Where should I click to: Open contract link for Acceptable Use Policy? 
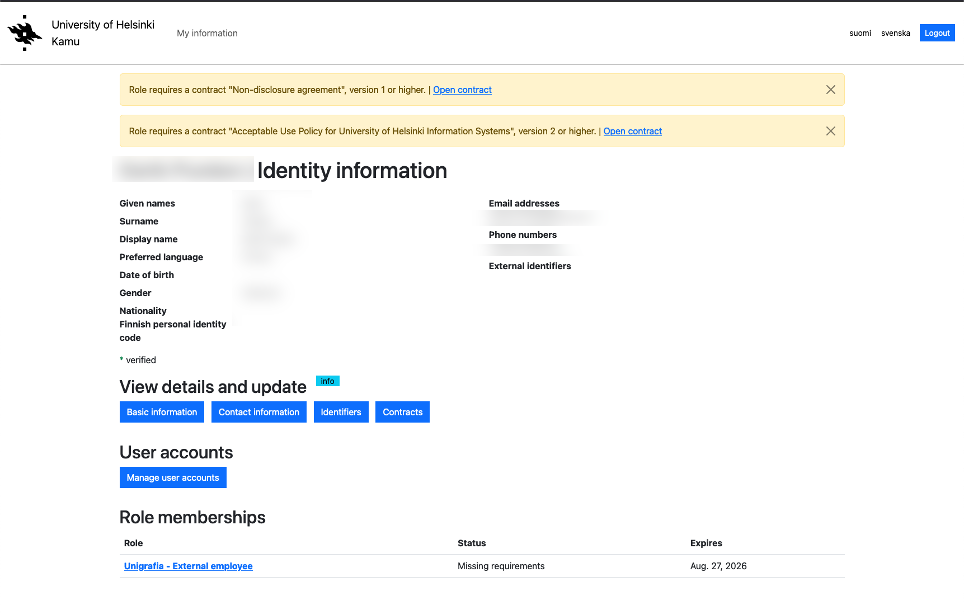click(632, 131)
